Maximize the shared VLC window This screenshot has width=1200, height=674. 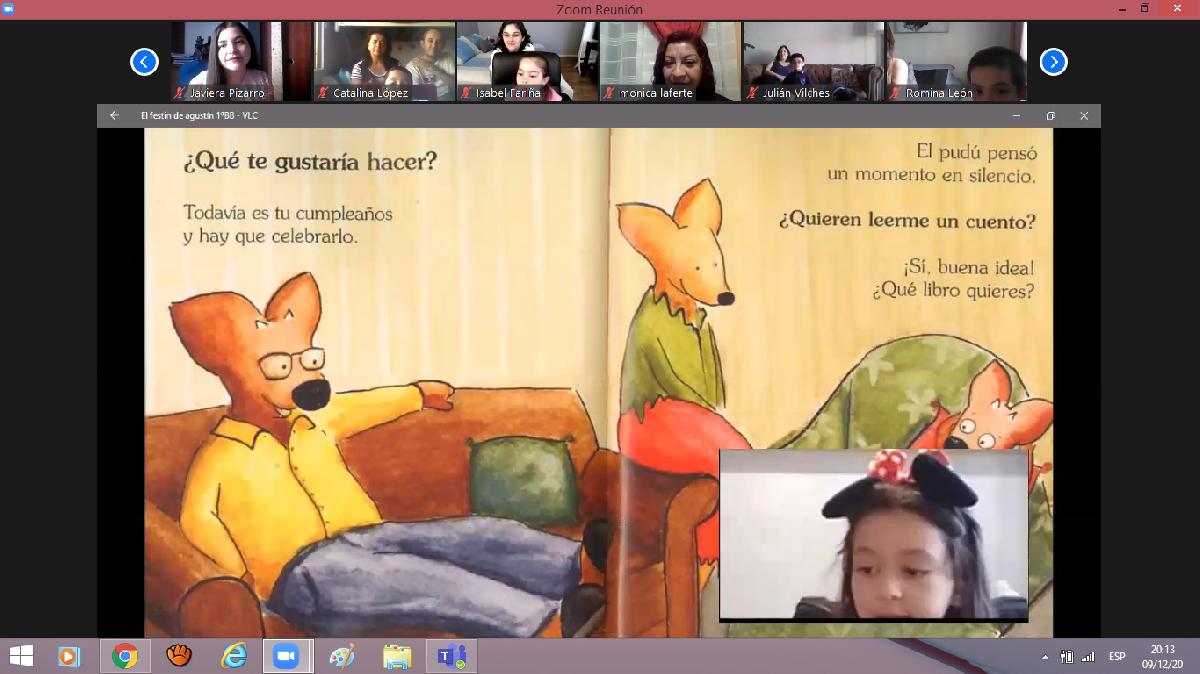(1050, 116)
